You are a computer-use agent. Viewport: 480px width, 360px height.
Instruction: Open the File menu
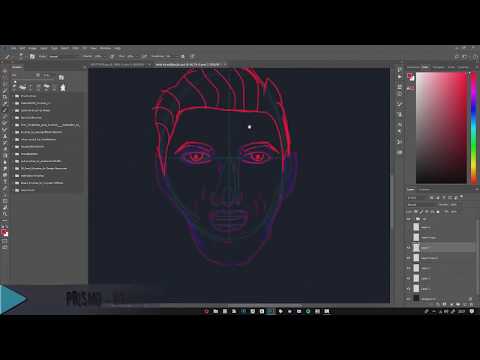tap(13, 48)
